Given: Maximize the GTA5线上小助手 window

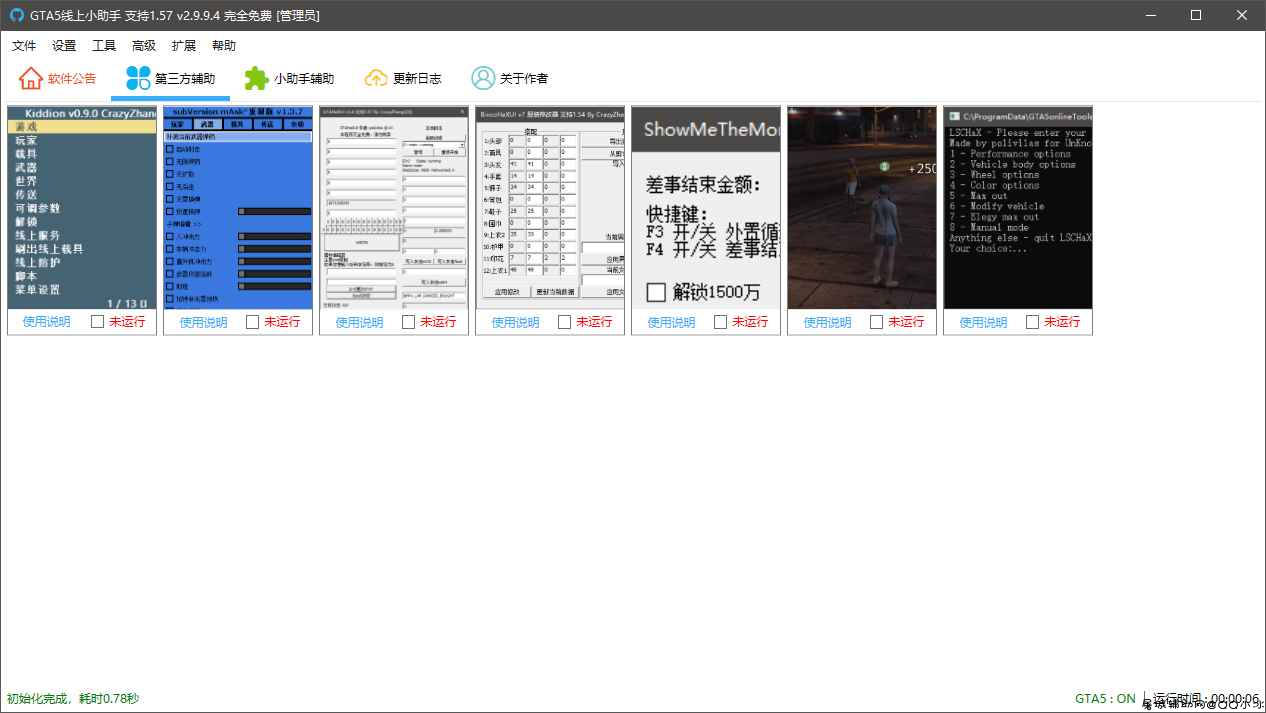Looking at the screenshot, I should (1196, 15).
